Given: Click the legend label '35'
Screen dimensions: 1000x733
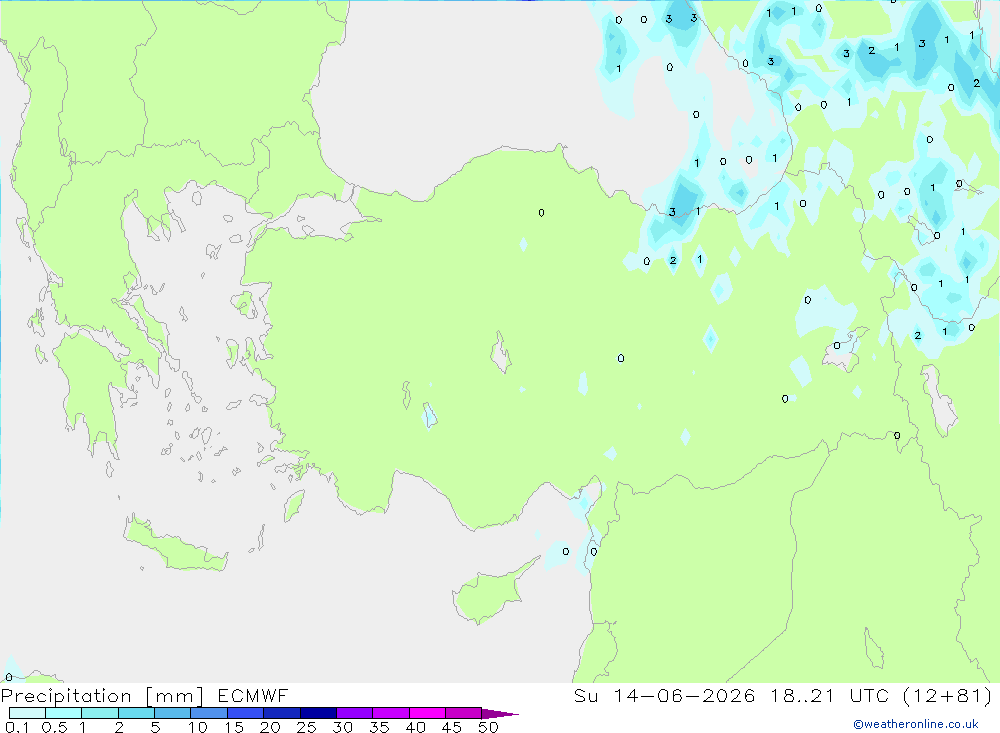Looking at the screenshot, I should pyautogui.click(x=379, y=727).
